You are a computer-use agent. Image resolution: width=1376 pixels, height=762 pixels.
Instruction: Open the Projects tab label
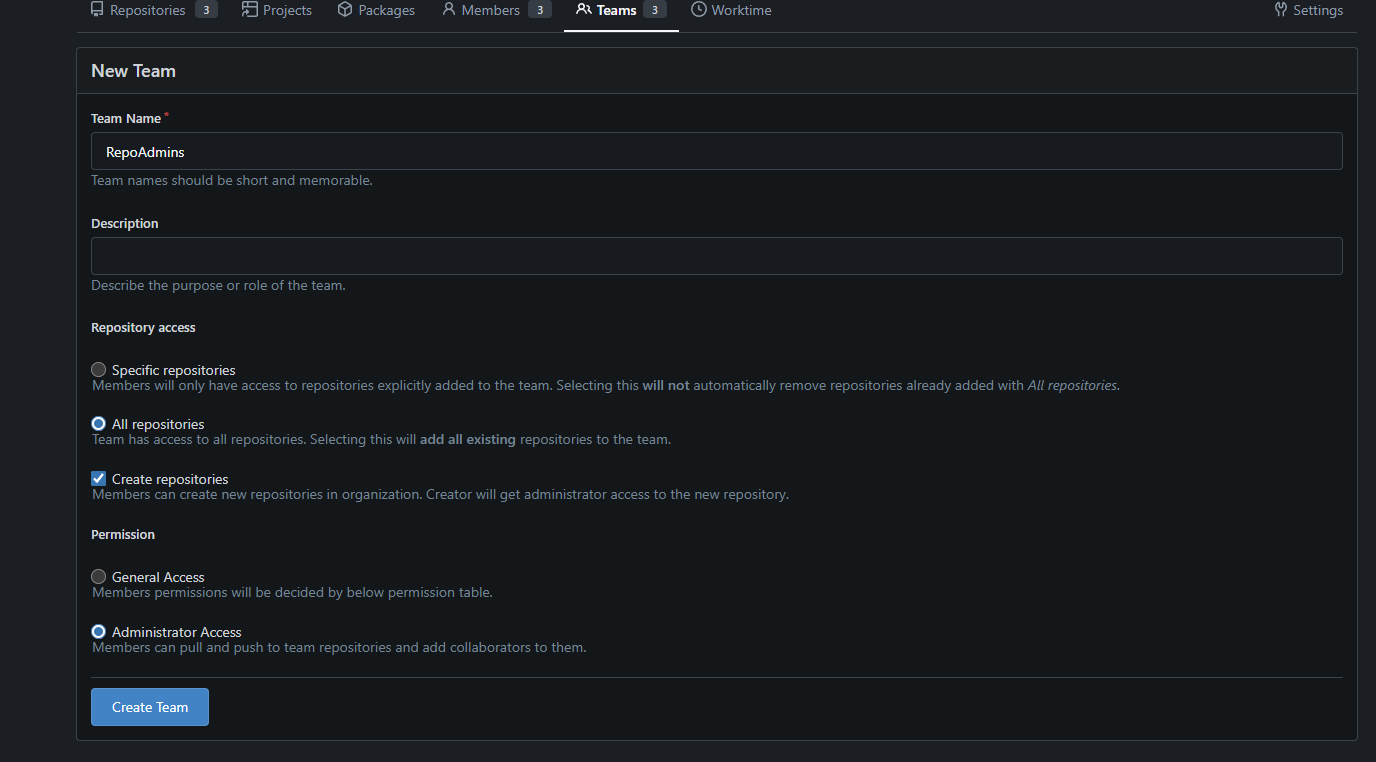(287, 10)
